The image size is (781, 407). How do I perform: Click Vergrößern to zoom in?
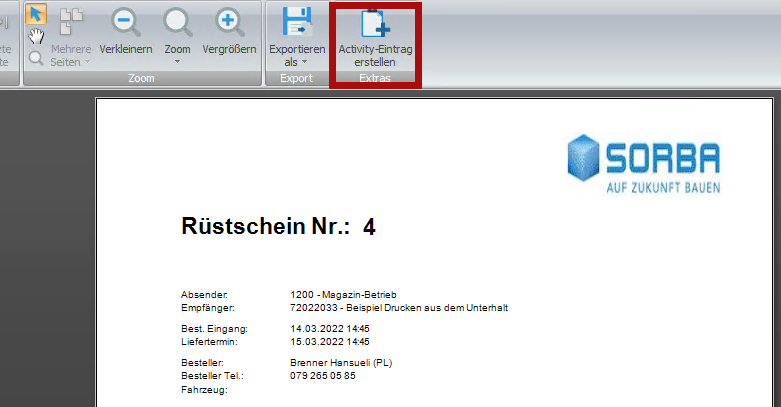pyautogui.click(x=229, y=32)
